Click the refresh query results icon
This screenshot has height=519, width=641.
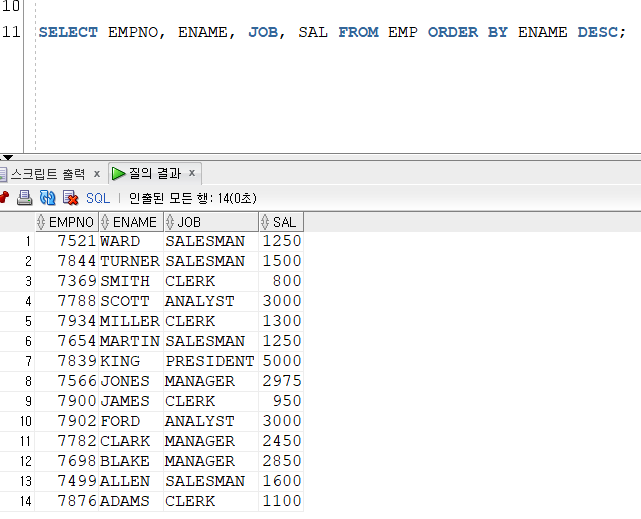click(47, 197)
